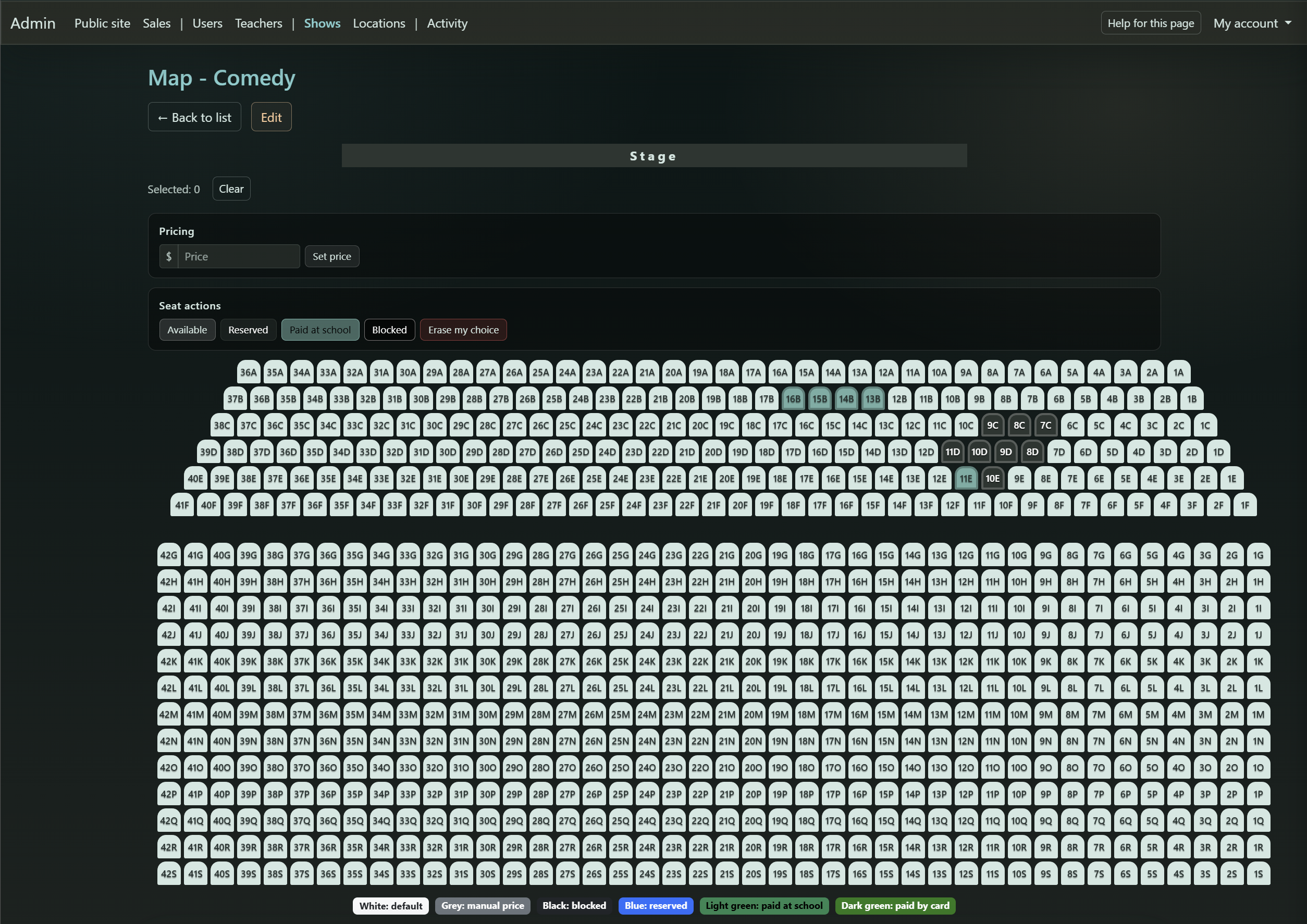Open the Sales admin page
Screen dimensions: 1307x924
(156, 23)
